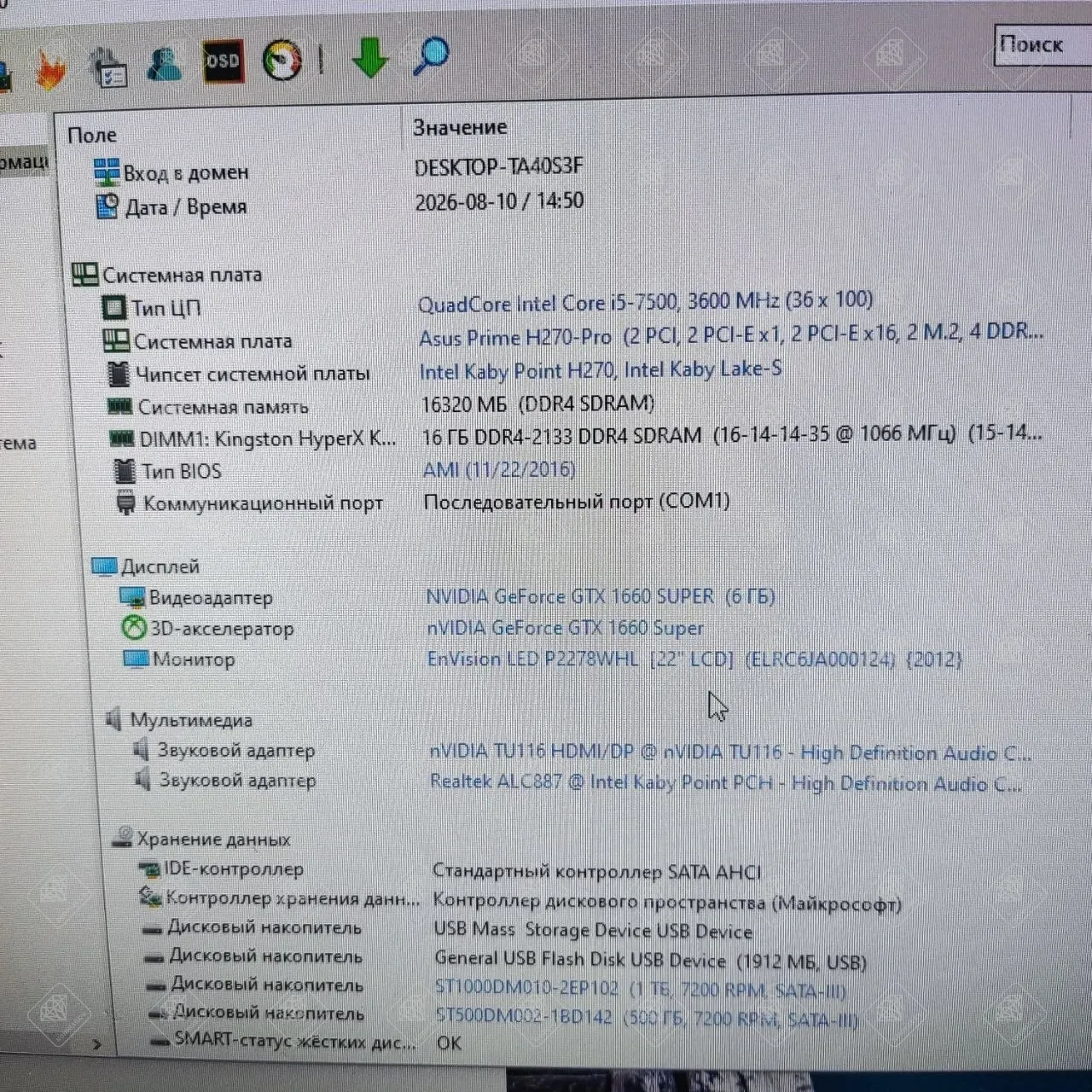Select the 'Системная память' field label
The width and height of the screenshot is (1092, 1092).
pyautogui.click(x=223, y=407)
